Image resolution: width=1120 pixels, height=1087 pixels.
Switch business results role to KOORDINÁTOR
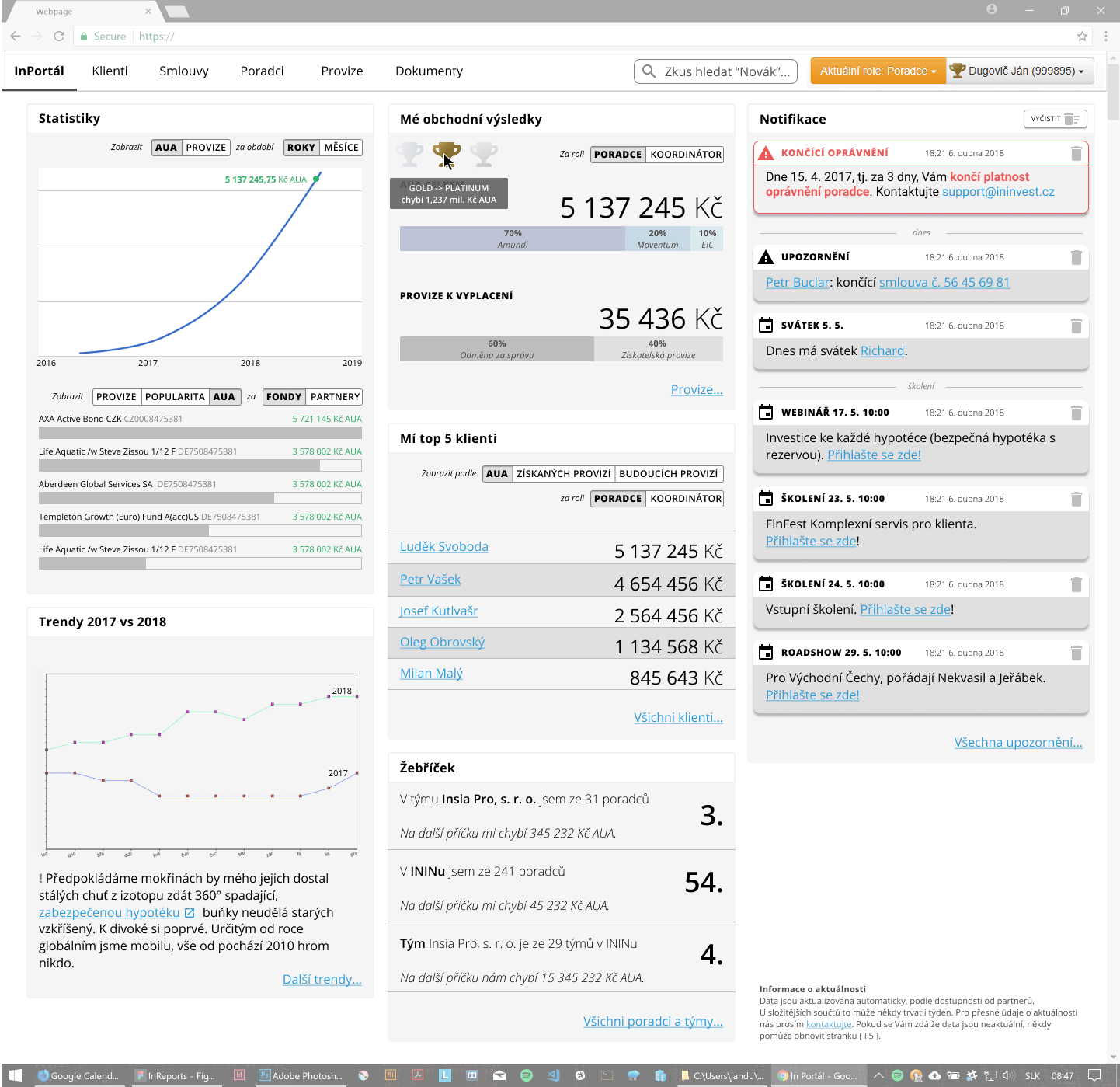pos(686,155)
